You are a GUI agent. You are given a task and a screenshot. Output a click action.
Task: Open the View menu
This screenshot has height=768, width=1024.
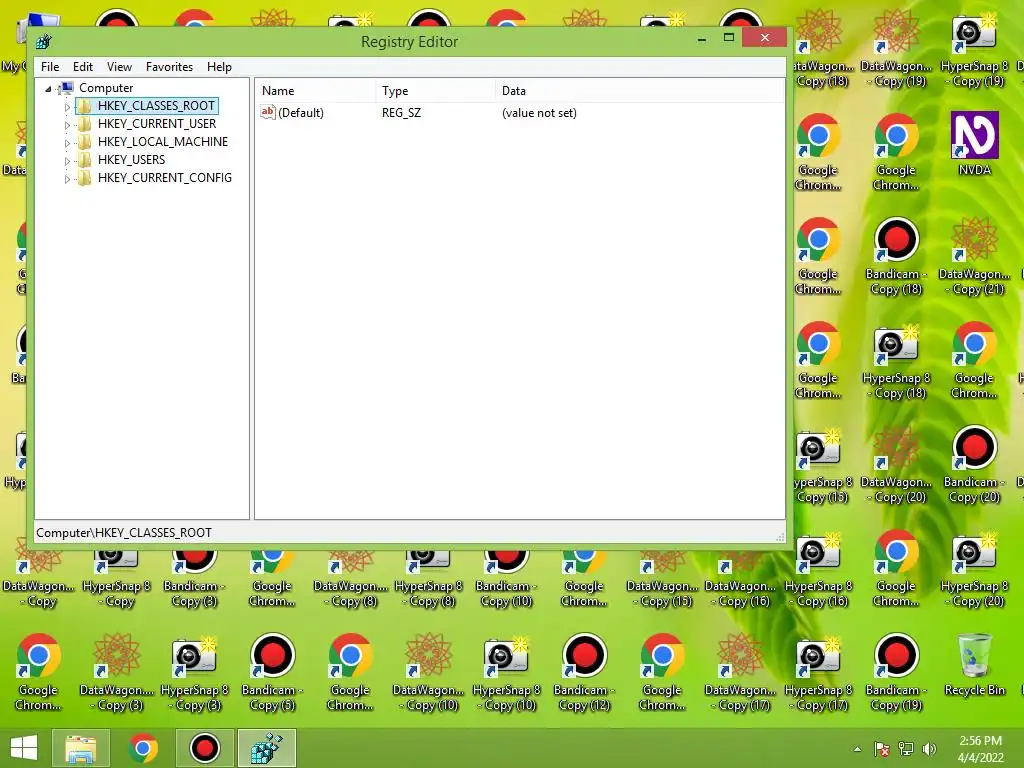point(119,67)
